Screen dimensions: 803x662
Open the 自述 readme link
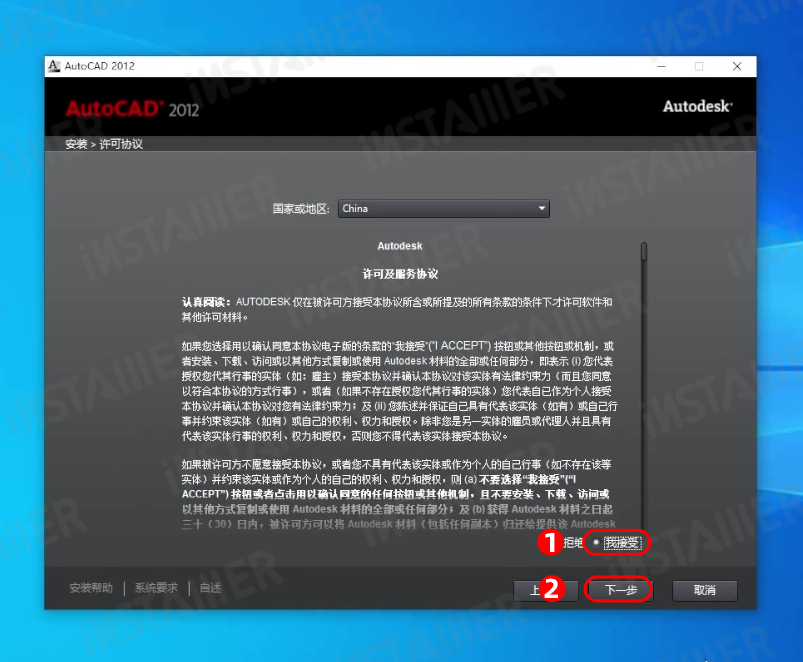(x=210, y=588)
